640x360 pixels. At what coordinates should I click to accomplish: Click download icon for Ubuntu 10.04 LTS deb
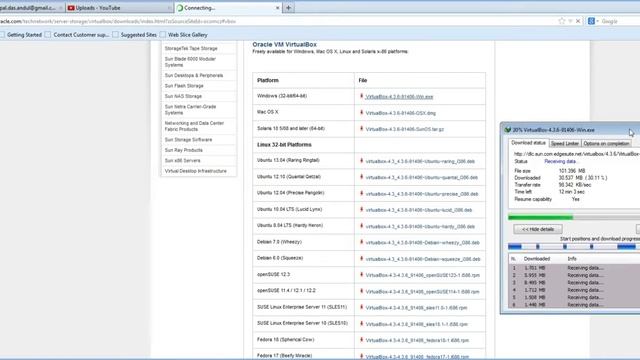361,209
